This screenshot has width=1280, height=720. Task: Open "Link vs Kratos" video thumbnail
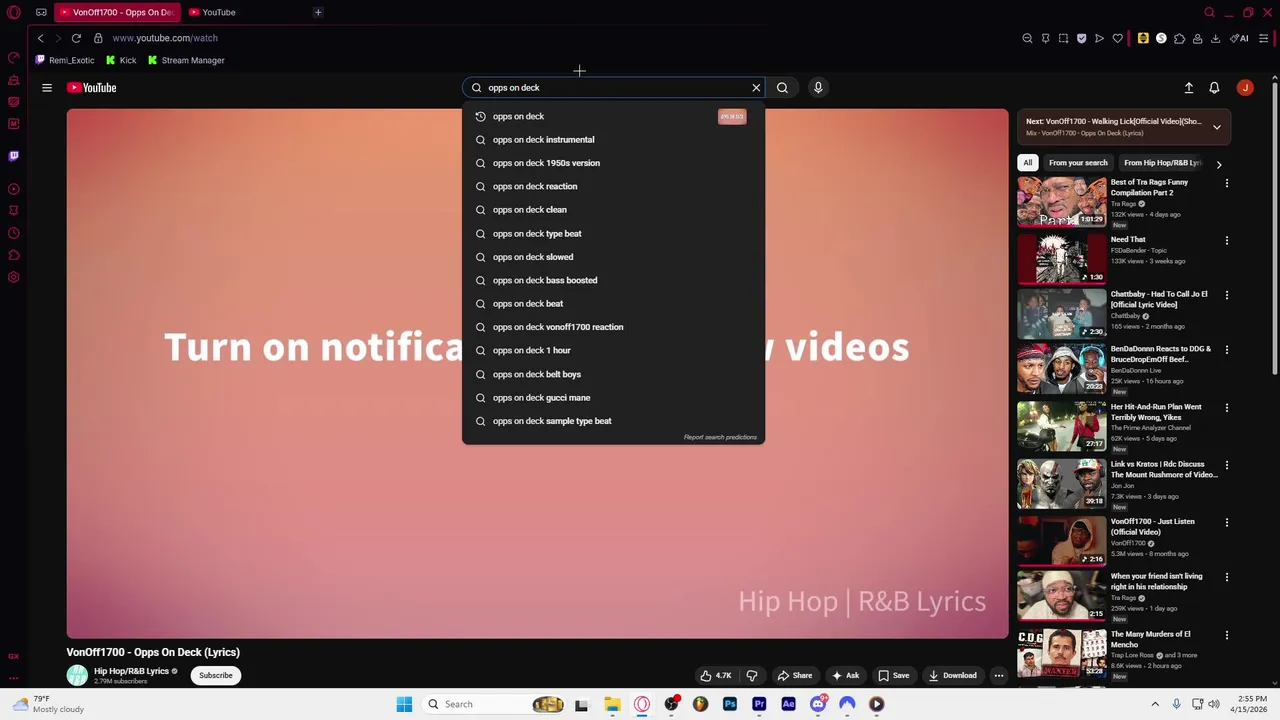1061,483
